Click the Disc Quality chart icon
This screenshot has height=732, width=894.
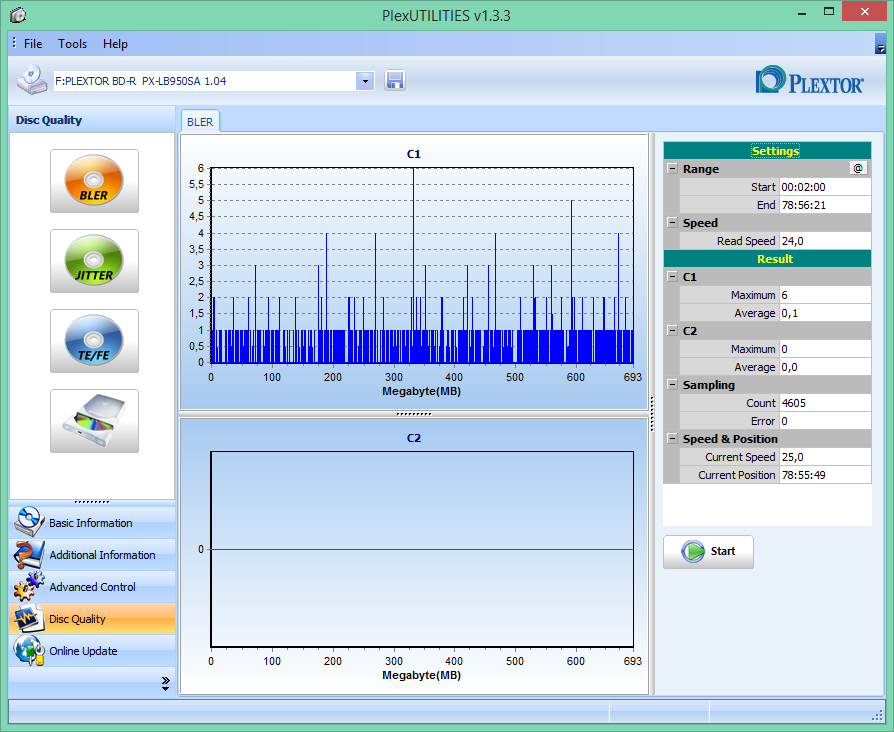[29, 619]
